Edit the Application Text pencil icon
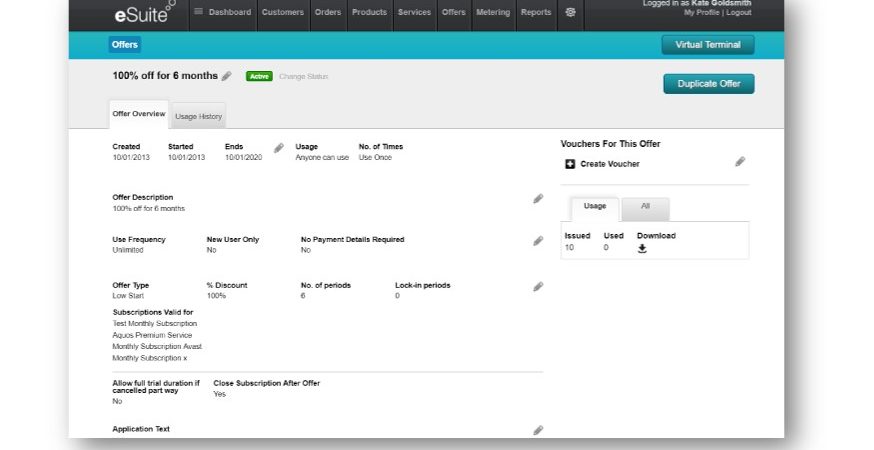Screen dimensions: 874x450 click(538, 430)
